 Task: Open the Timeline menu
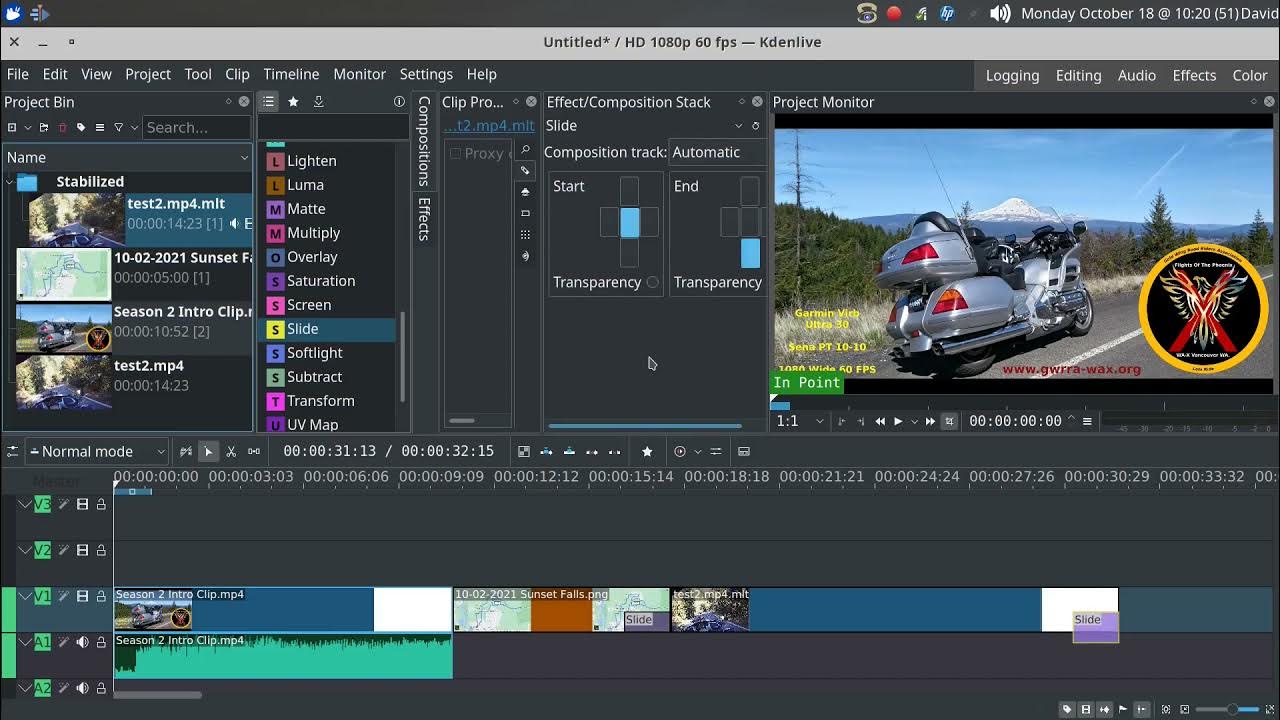click(x=291, y=74)
